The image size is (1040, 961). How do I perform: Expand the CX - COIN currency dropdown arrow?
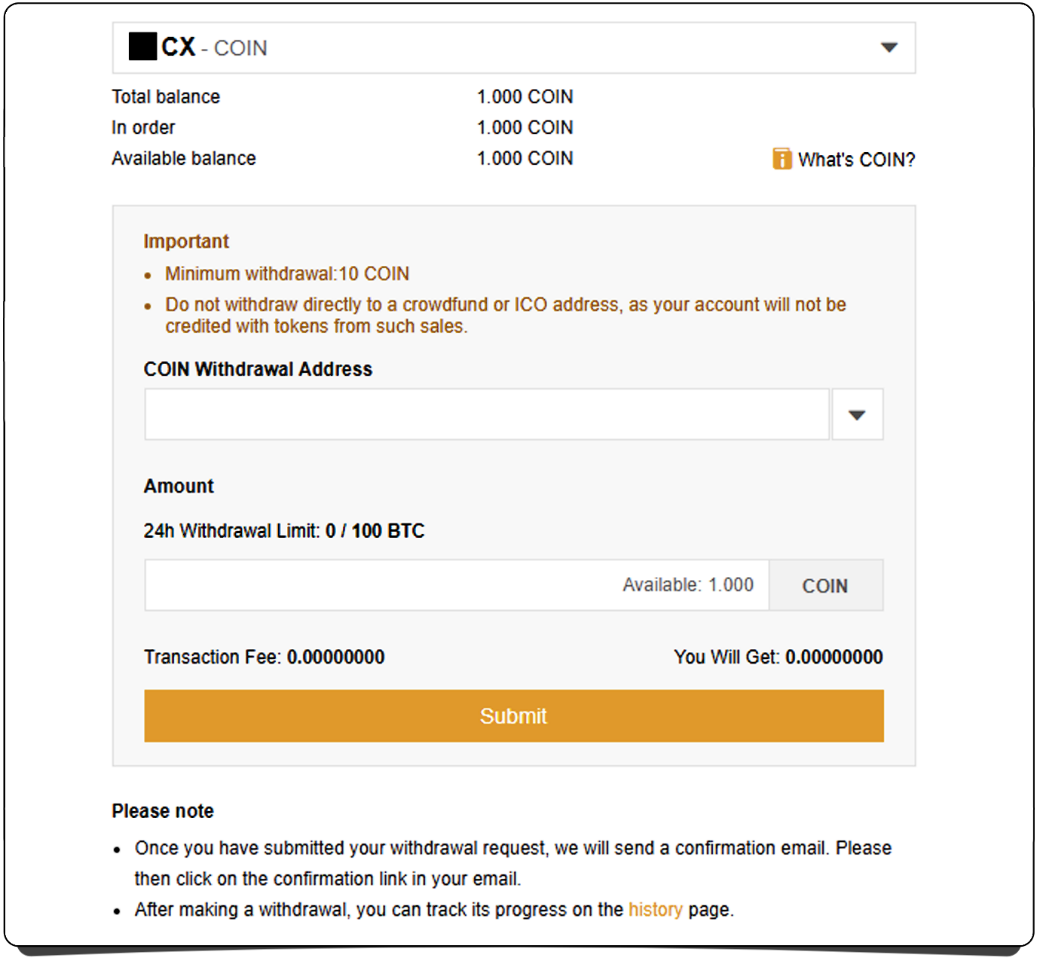[888, 47]
